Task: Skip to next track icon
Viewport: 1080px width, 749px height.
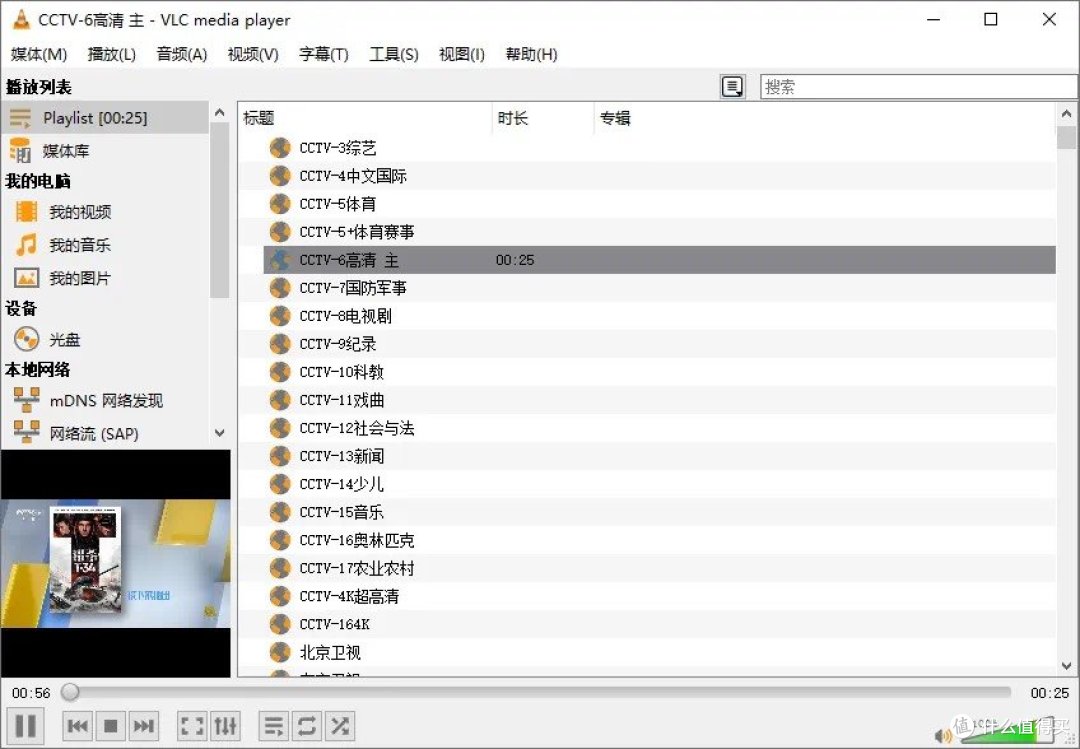Action: point(143,726)
